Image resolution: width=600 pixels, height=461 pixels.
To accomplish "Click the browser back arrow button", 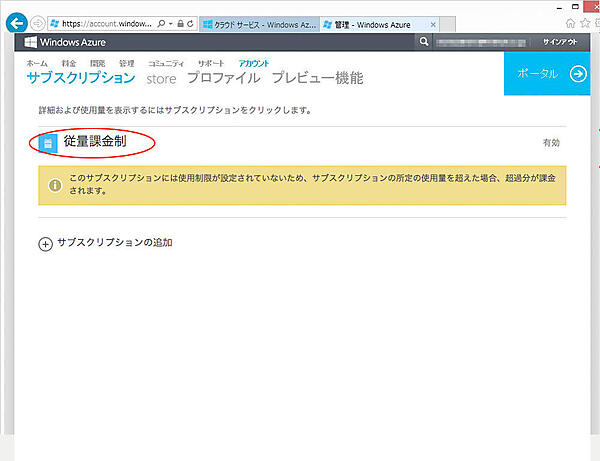I will pos(16,23).
